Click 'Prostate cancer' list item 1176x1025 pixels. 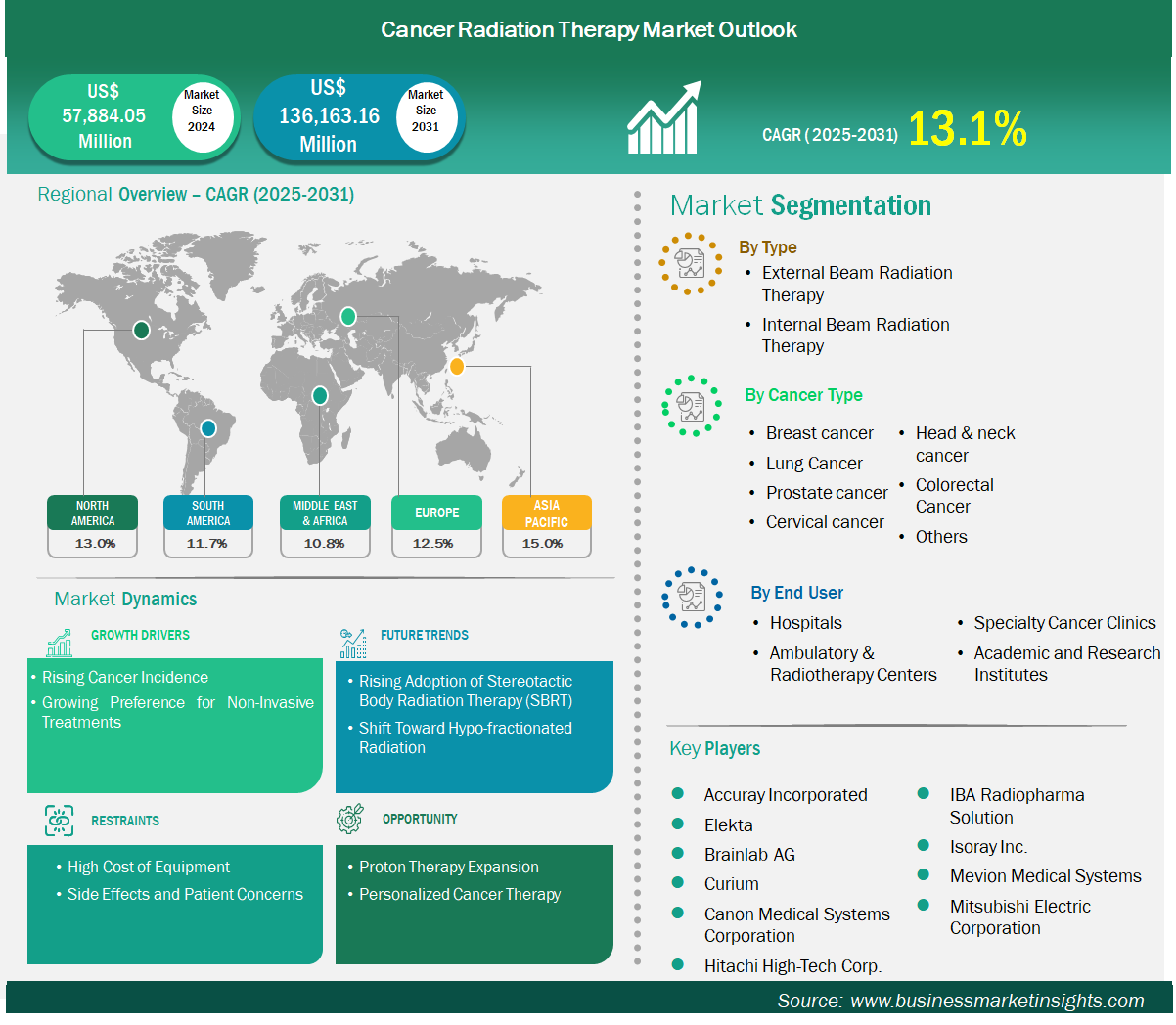coord(827,493)
